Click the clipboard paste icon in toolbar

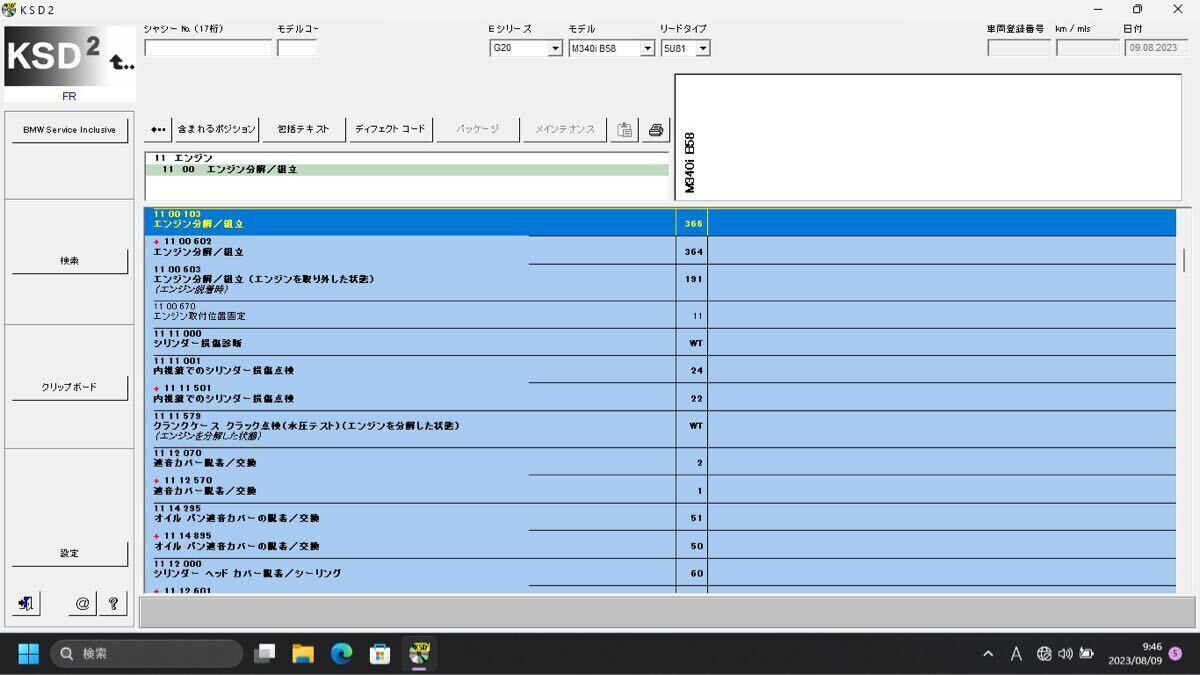625,130
